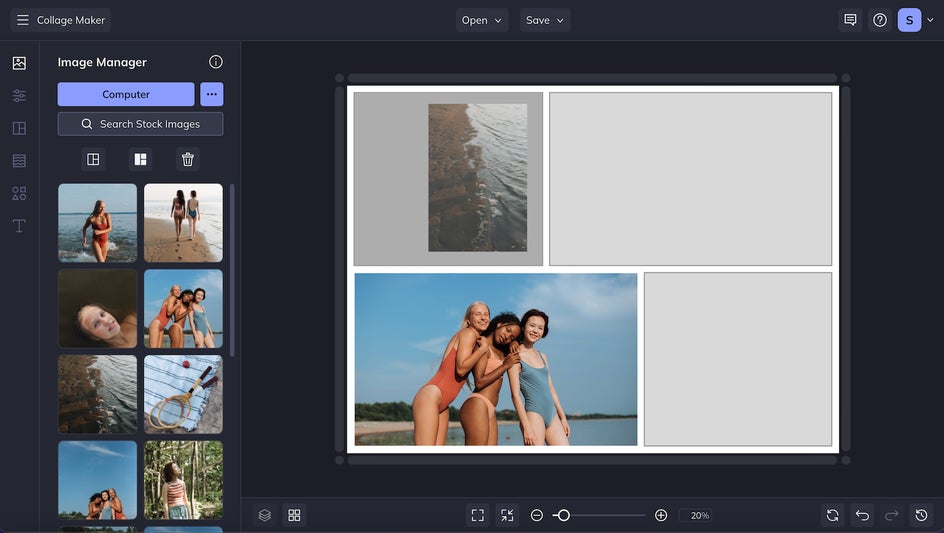Open the account avatar S dropdown
The width and height of the screenshot is (944, 533).
tap(915, 20)
